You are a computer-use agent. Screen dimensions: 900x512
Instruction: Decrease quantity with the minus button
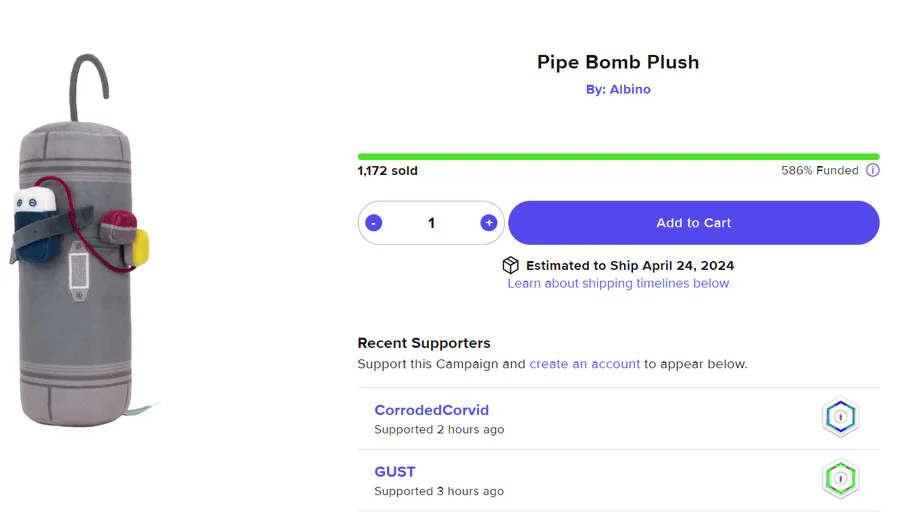coord(374,223)
